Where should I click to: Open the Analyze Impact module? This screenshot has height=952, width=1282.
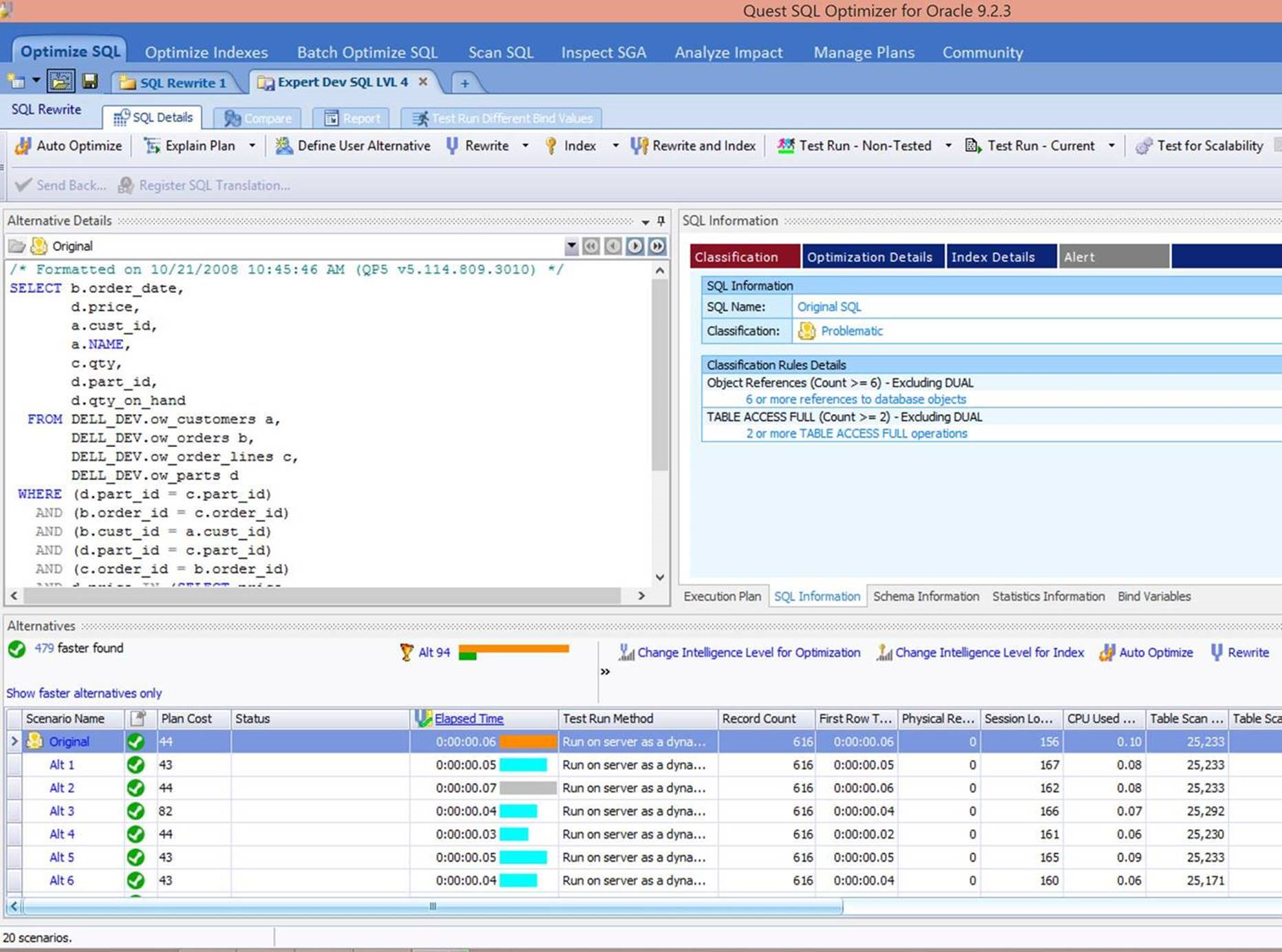coord(729,52)
